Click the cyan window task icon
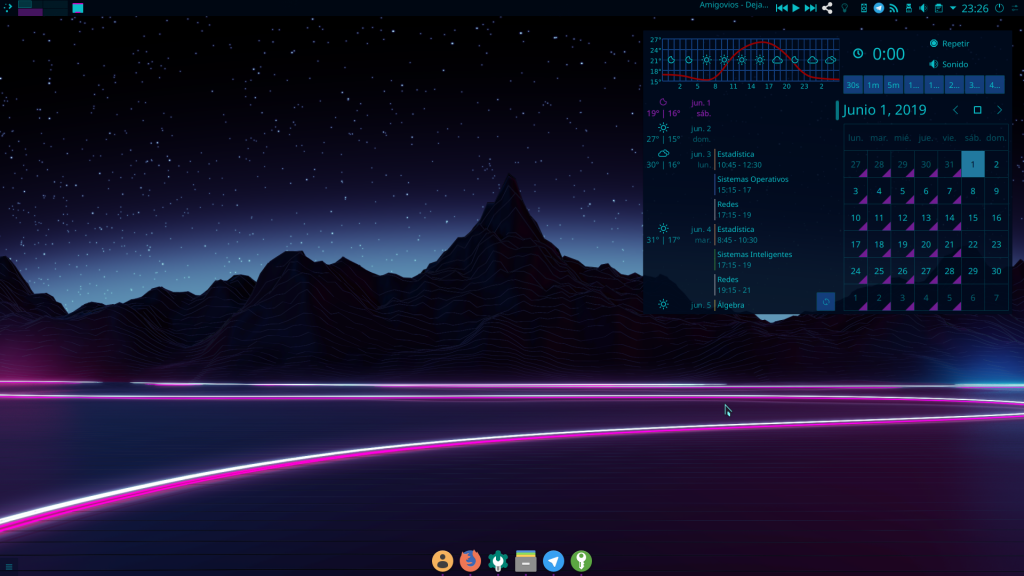 [78, 8]
